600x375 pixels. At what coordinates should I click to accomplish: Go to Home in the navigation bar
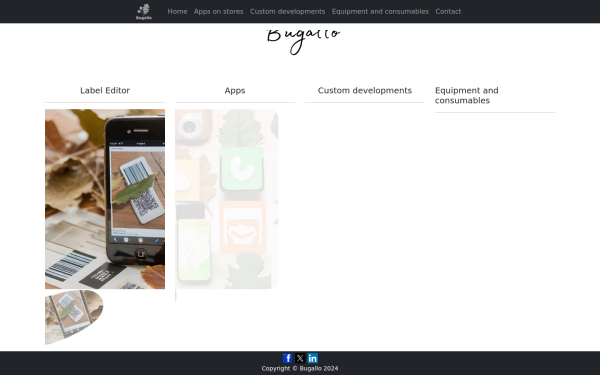point(177,11)
